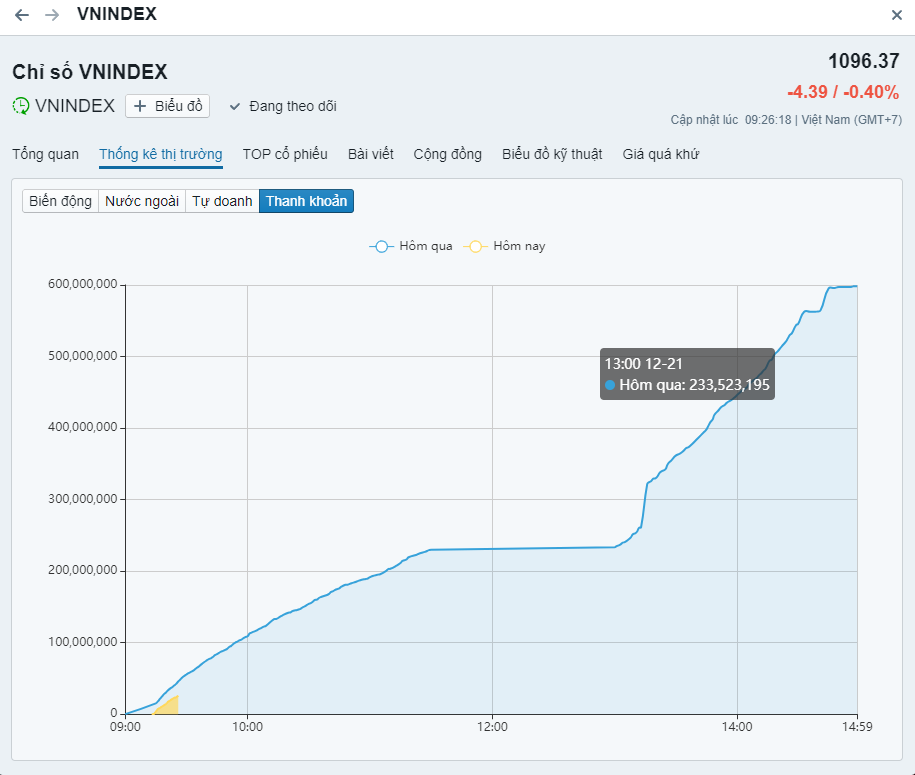View the Giá quá khứ tab
This screenshot has height=775, width=915.
pyautogui.click(x=661, y=154)
